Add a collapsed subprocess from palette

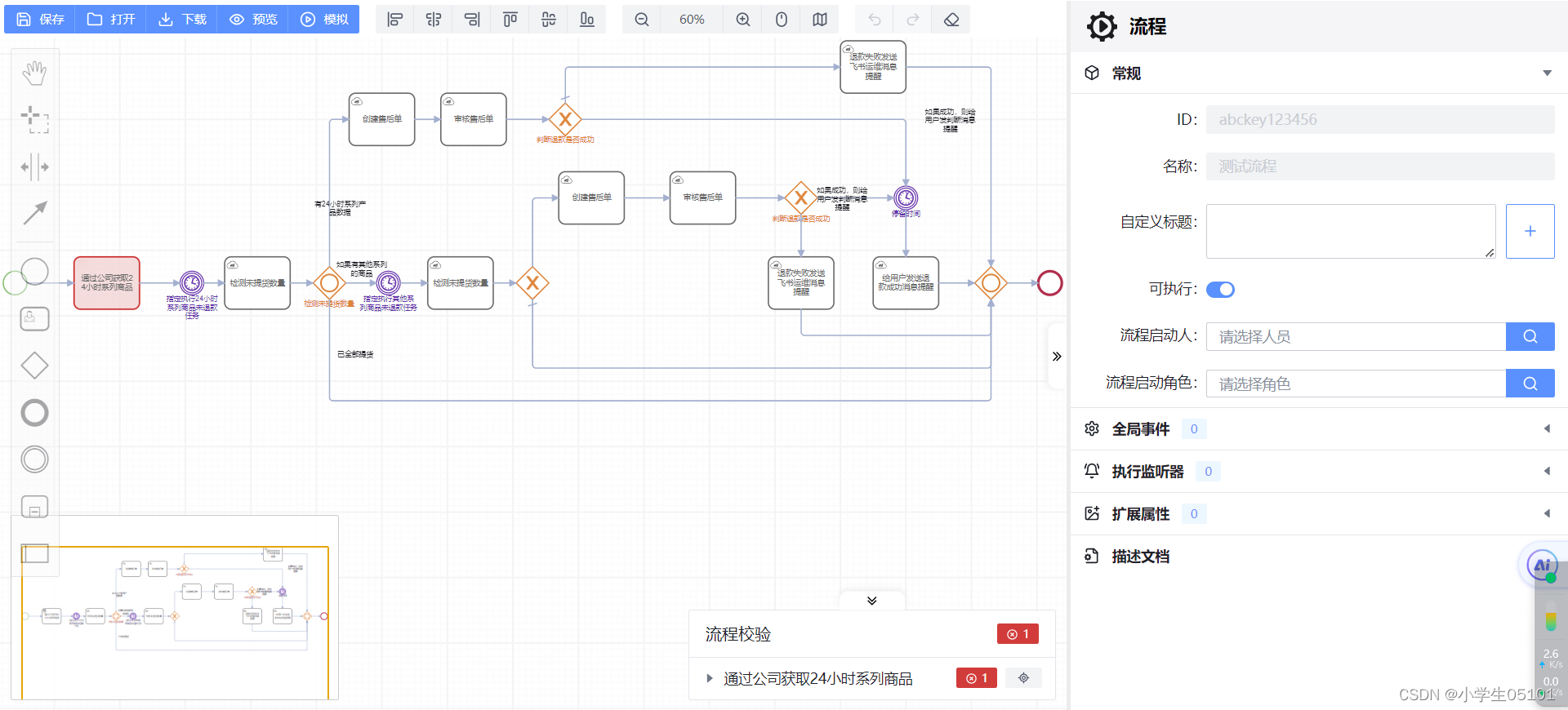click(x=34, y=507)
